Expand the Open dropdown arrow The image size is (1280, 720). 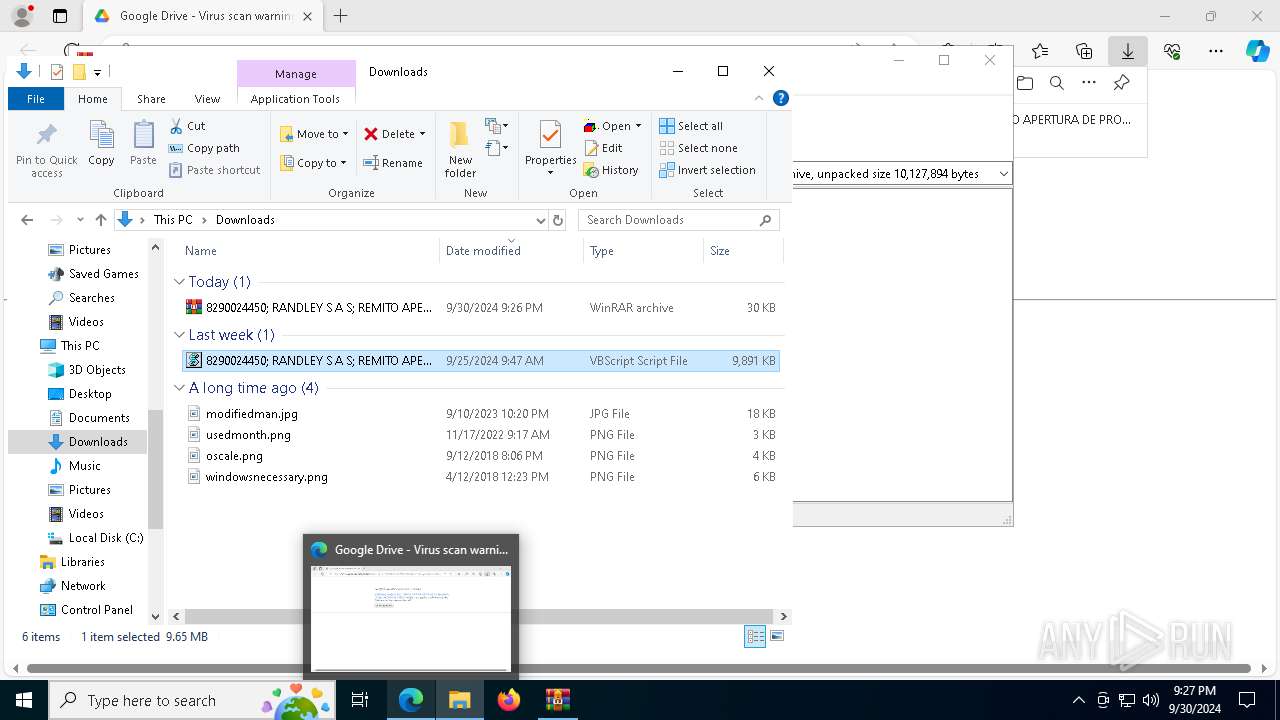tap(638, 126)
